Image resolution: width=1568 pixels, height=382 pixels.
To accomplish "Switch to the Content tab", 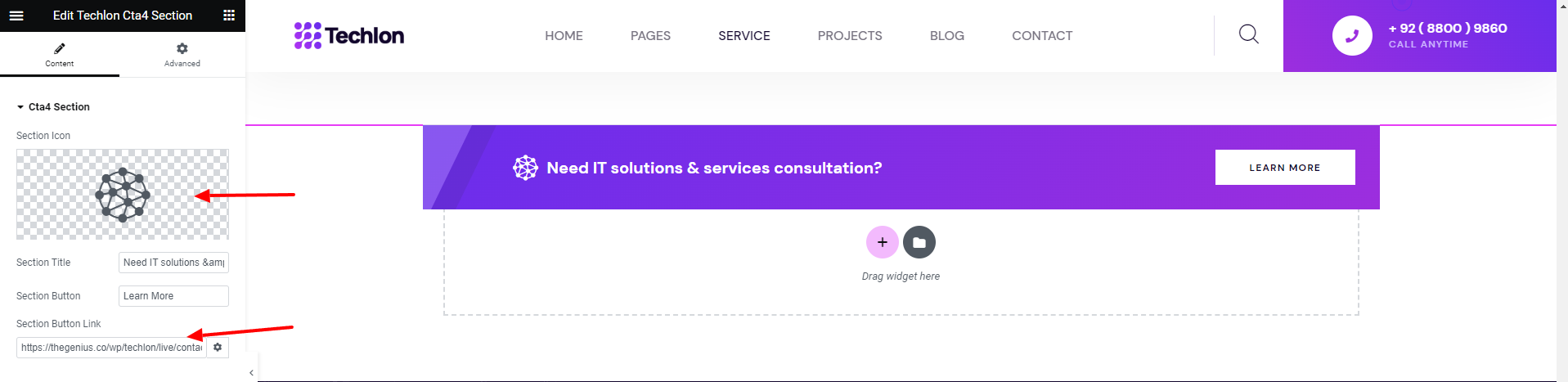I will 60,55.
